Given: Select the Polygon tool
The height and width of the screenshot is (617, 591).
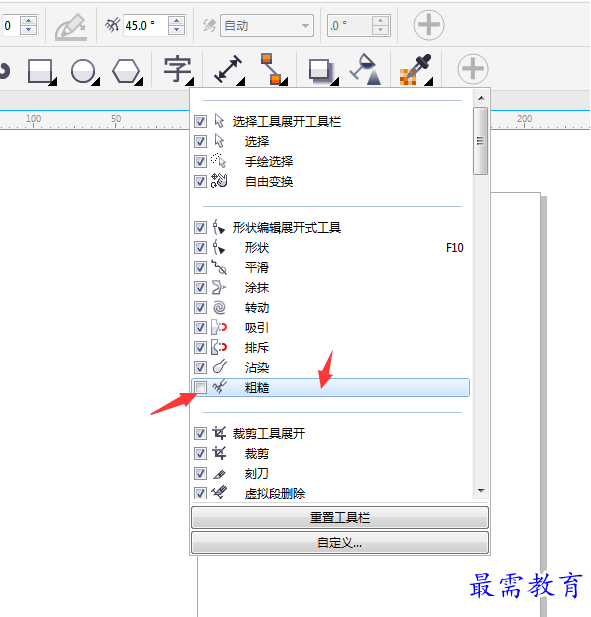Looking at the screenshot, I should click(126, 71).
